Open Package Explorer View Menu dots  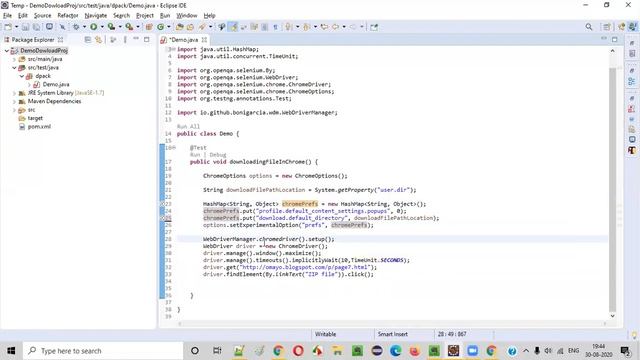coord(125,40)
